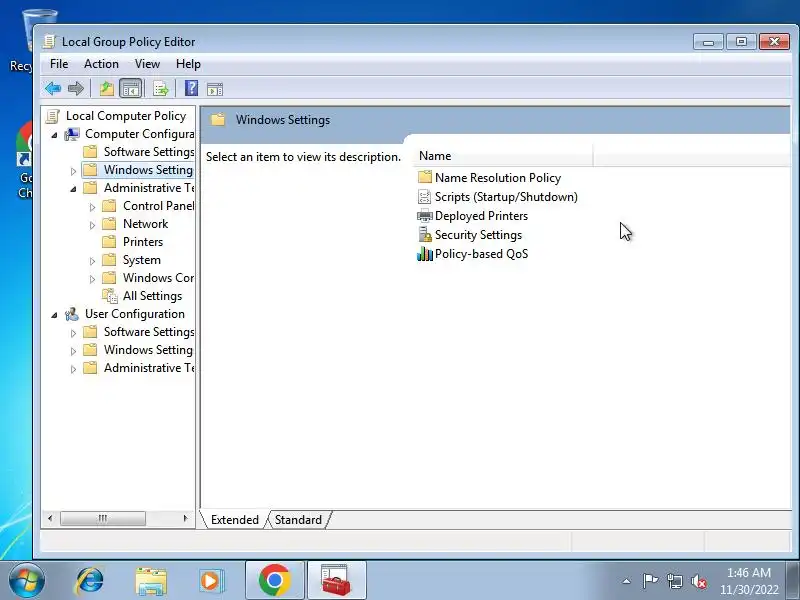Switch to the Standard tab
The height and width of the screenshot is (600, 800).
tap(298, 520)
